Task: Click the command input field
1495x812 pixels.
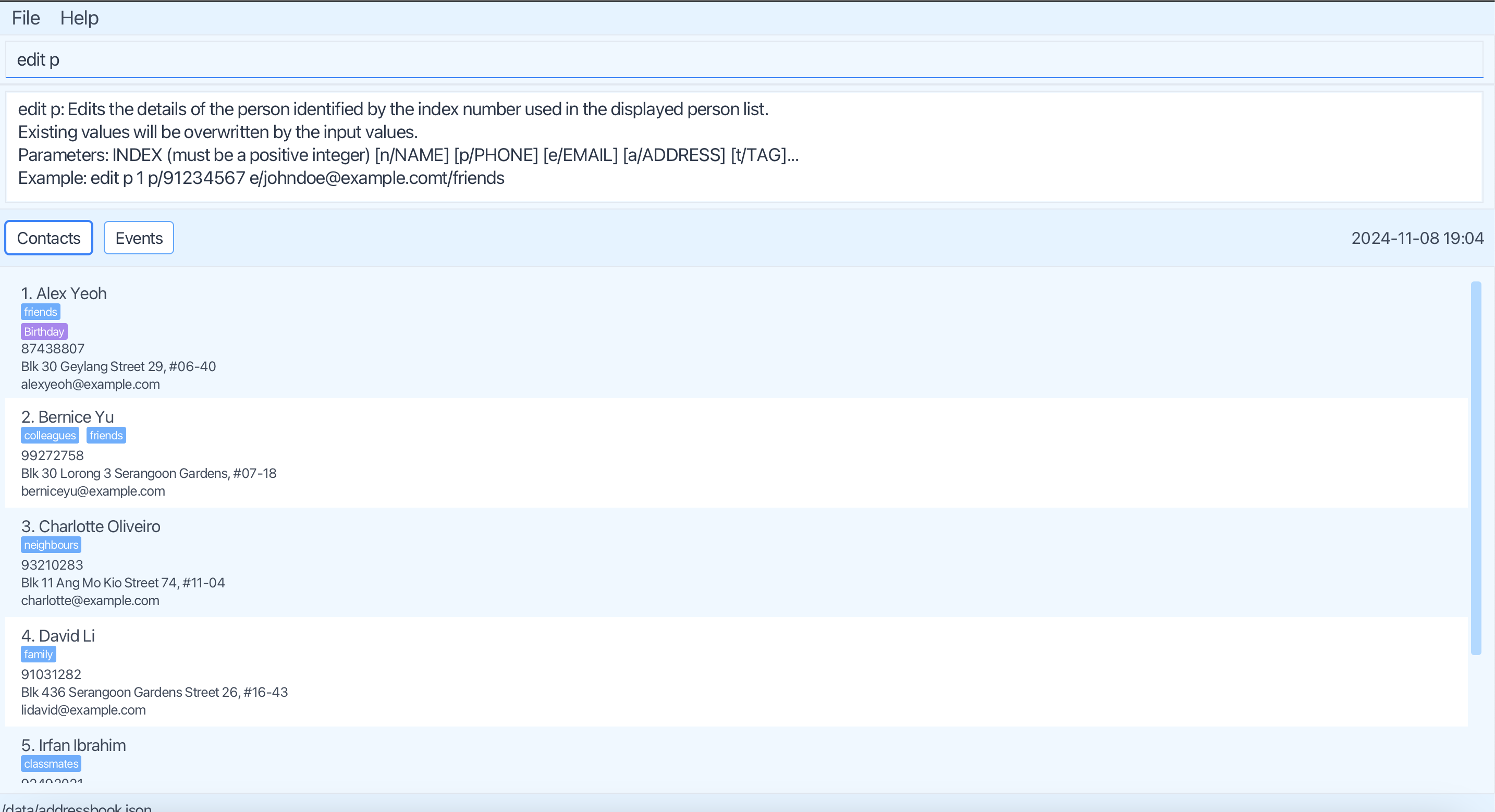Action: pyautogui.click(x=743, y=60)
